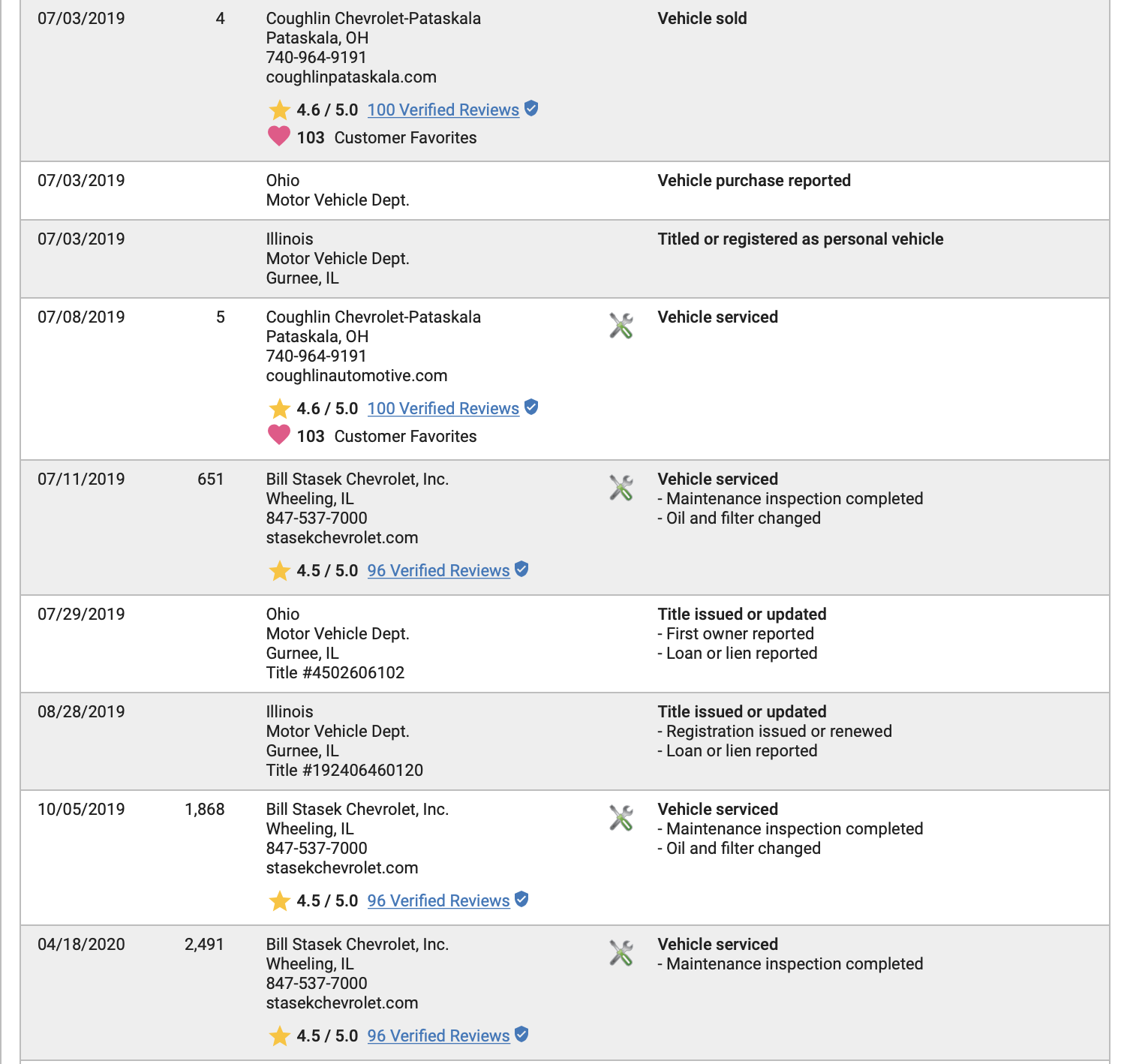Click date 10/05/2019
This screenshot has height=1064, width=1127.
pyautogui.click(x=81, y=810)
